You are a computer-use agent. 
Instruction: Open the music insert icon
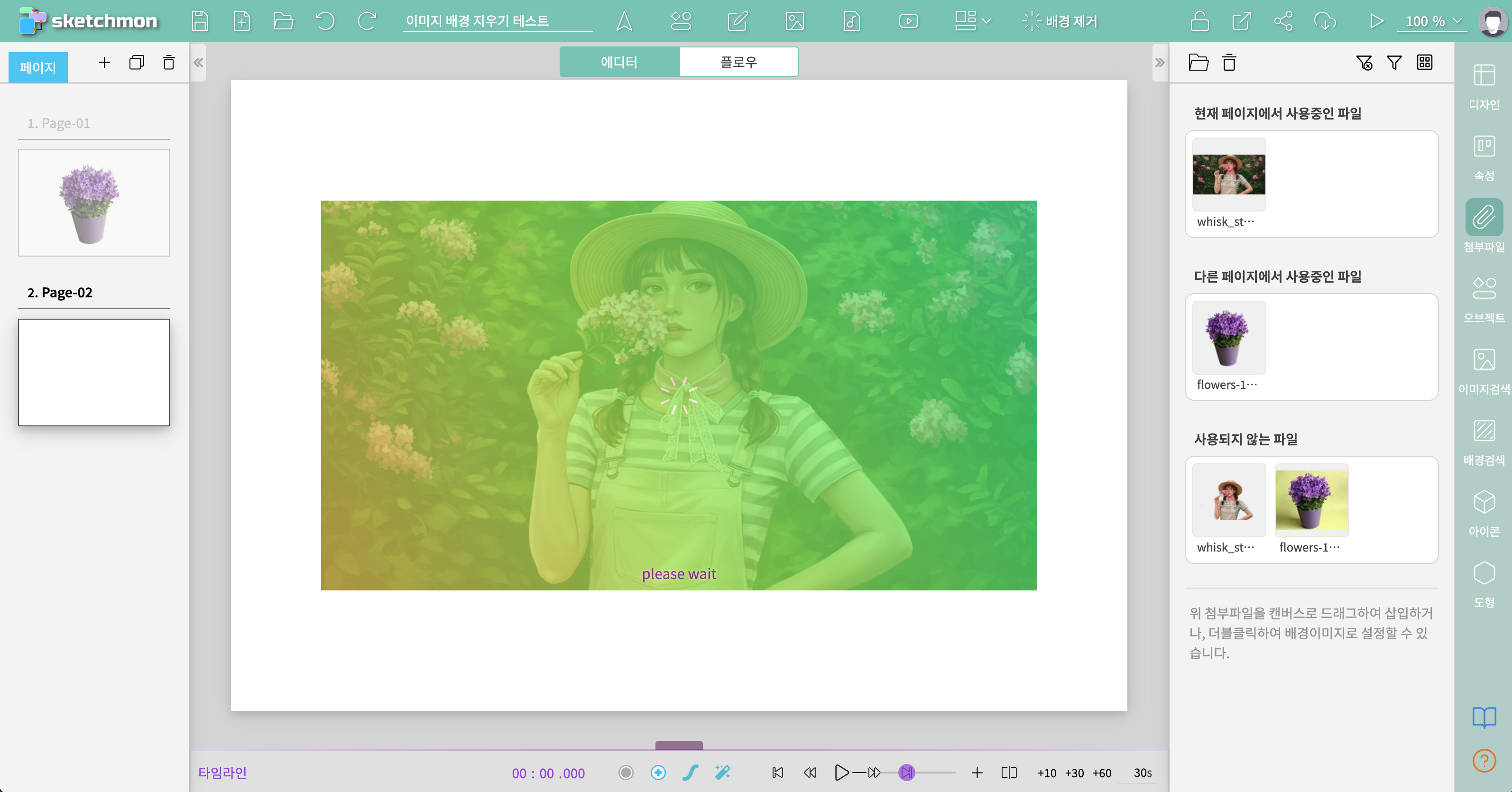[x=851, y=21]
